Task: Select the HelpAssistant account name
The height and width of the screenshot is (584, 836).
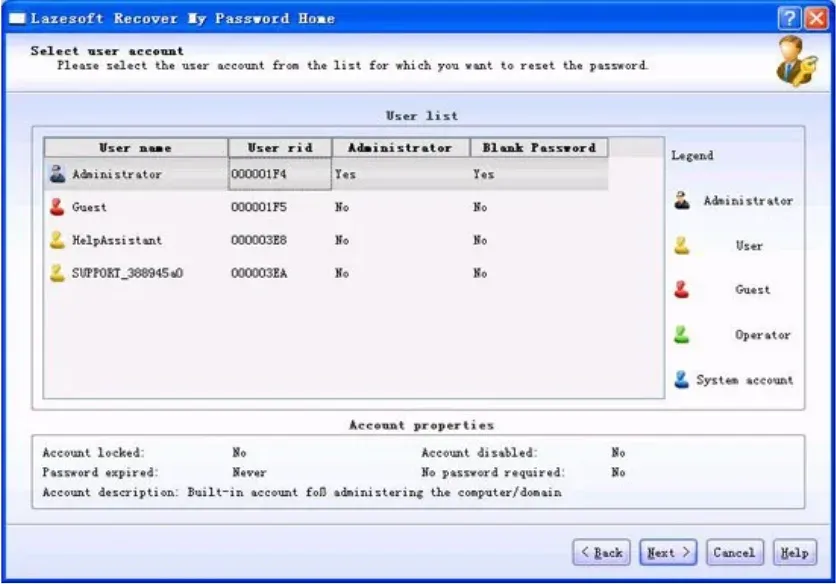Action: pos(117,240)
